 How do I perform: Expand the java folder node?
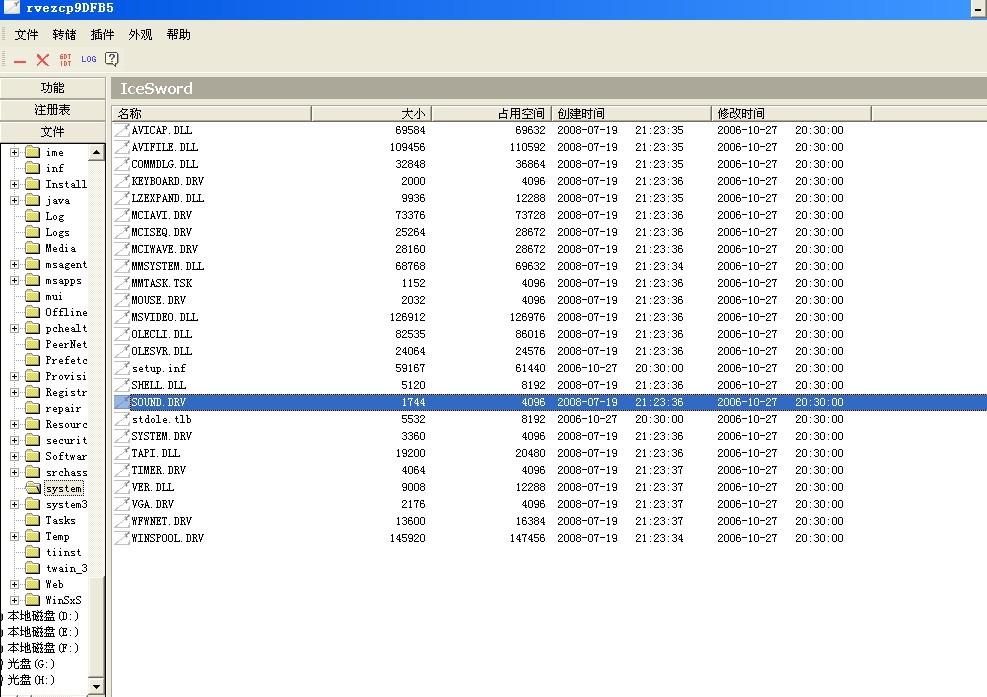click(x=14, y=200)
